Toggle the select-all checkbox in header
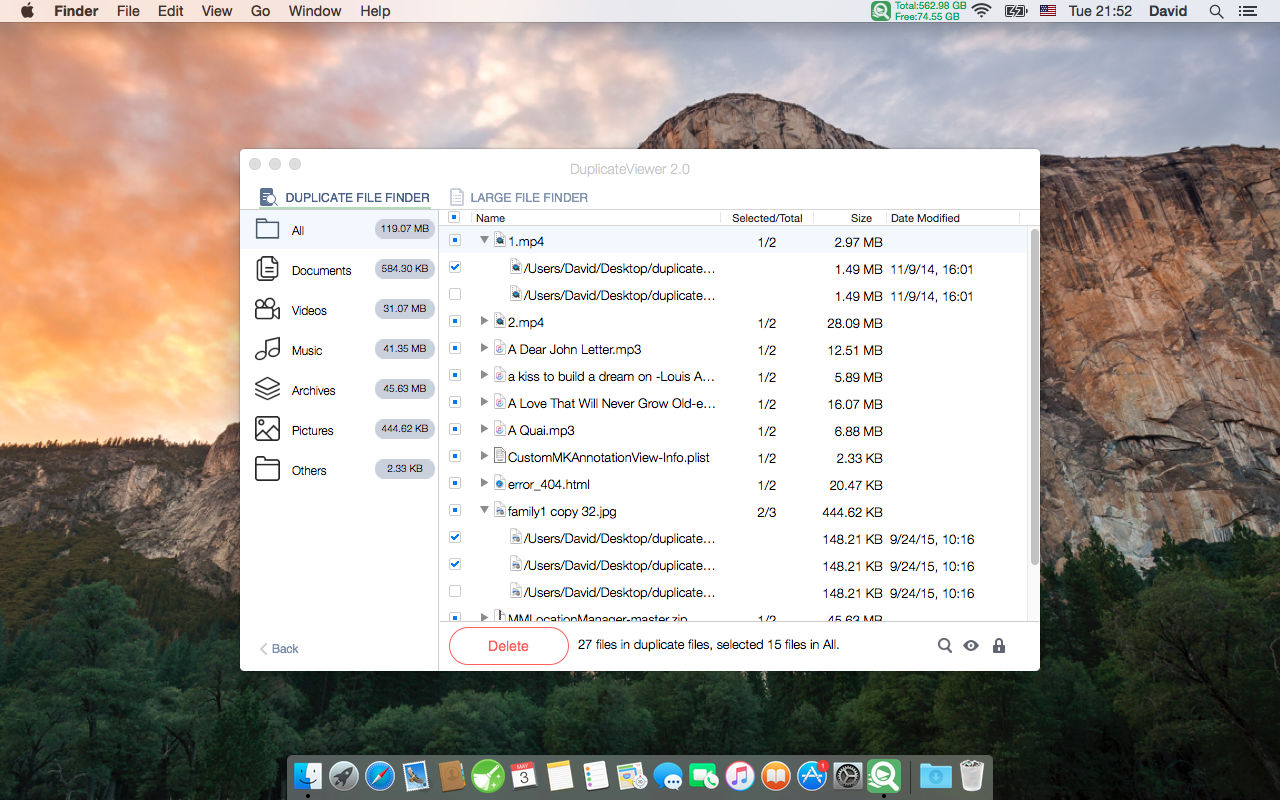Screen dimensions: 1280x800 [454, 217]
